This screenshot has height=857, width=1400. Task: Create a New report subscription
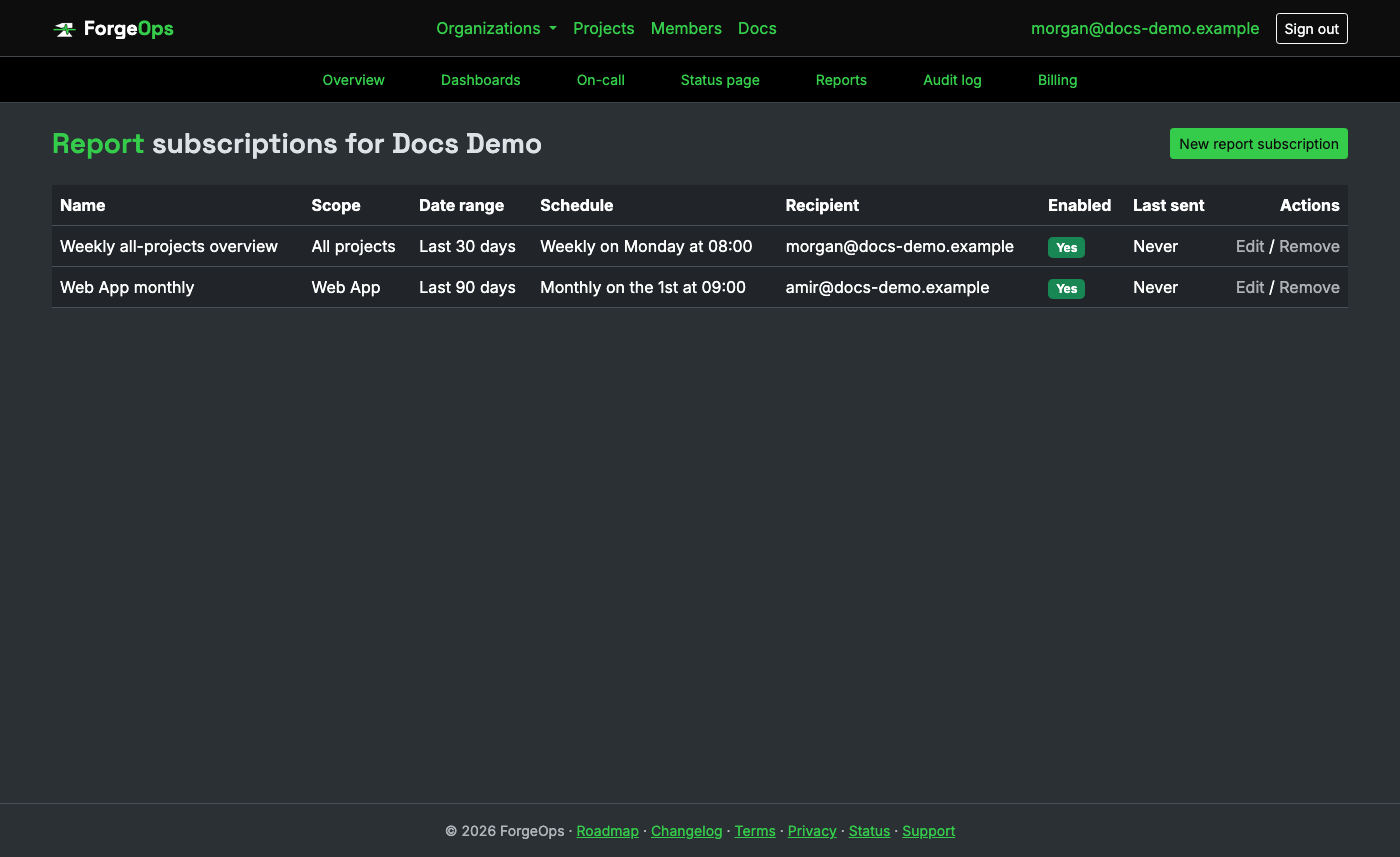pos(1258,144)
